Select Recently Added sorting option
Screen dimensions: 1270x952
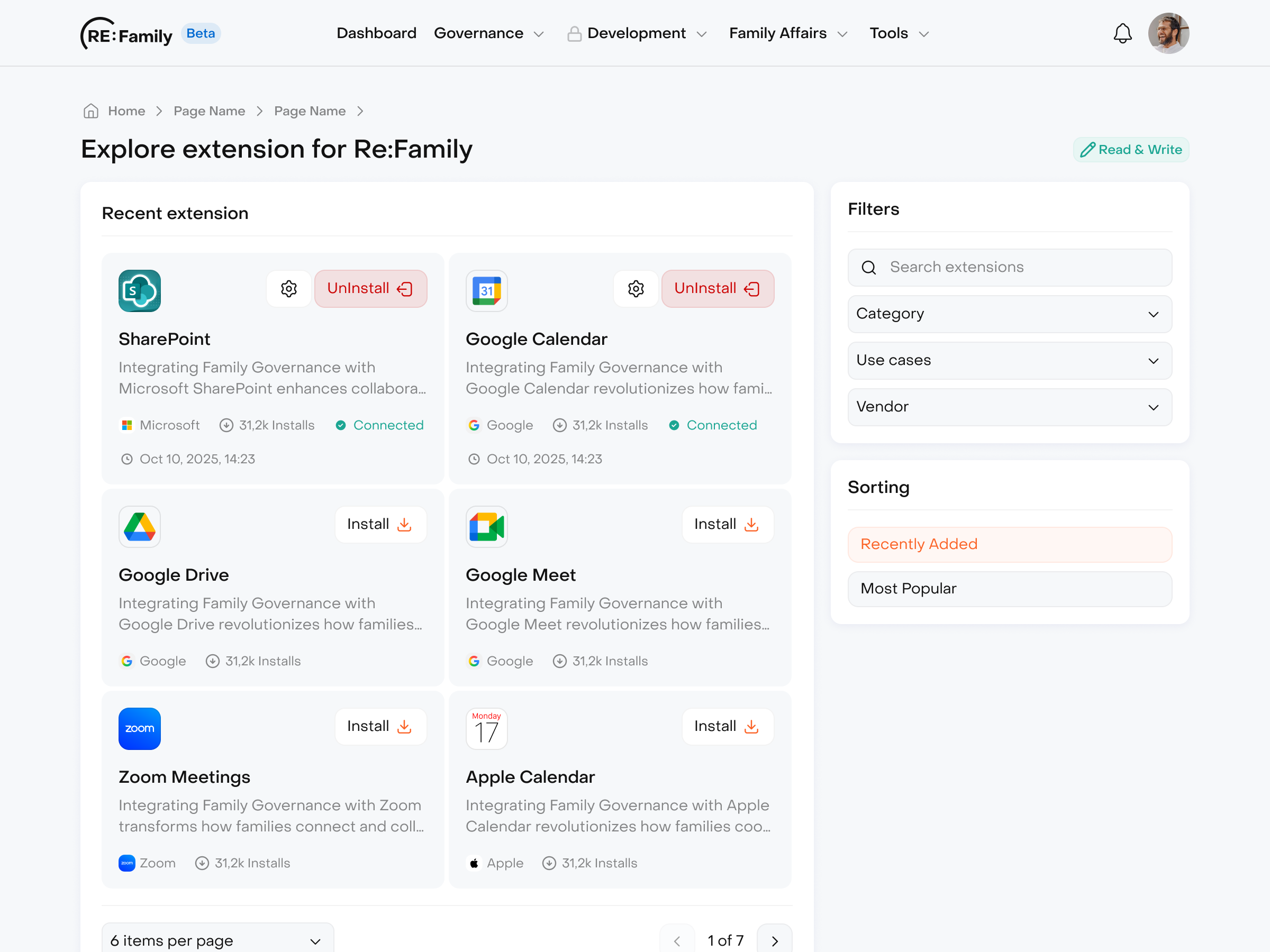[x=1009, y=544]
